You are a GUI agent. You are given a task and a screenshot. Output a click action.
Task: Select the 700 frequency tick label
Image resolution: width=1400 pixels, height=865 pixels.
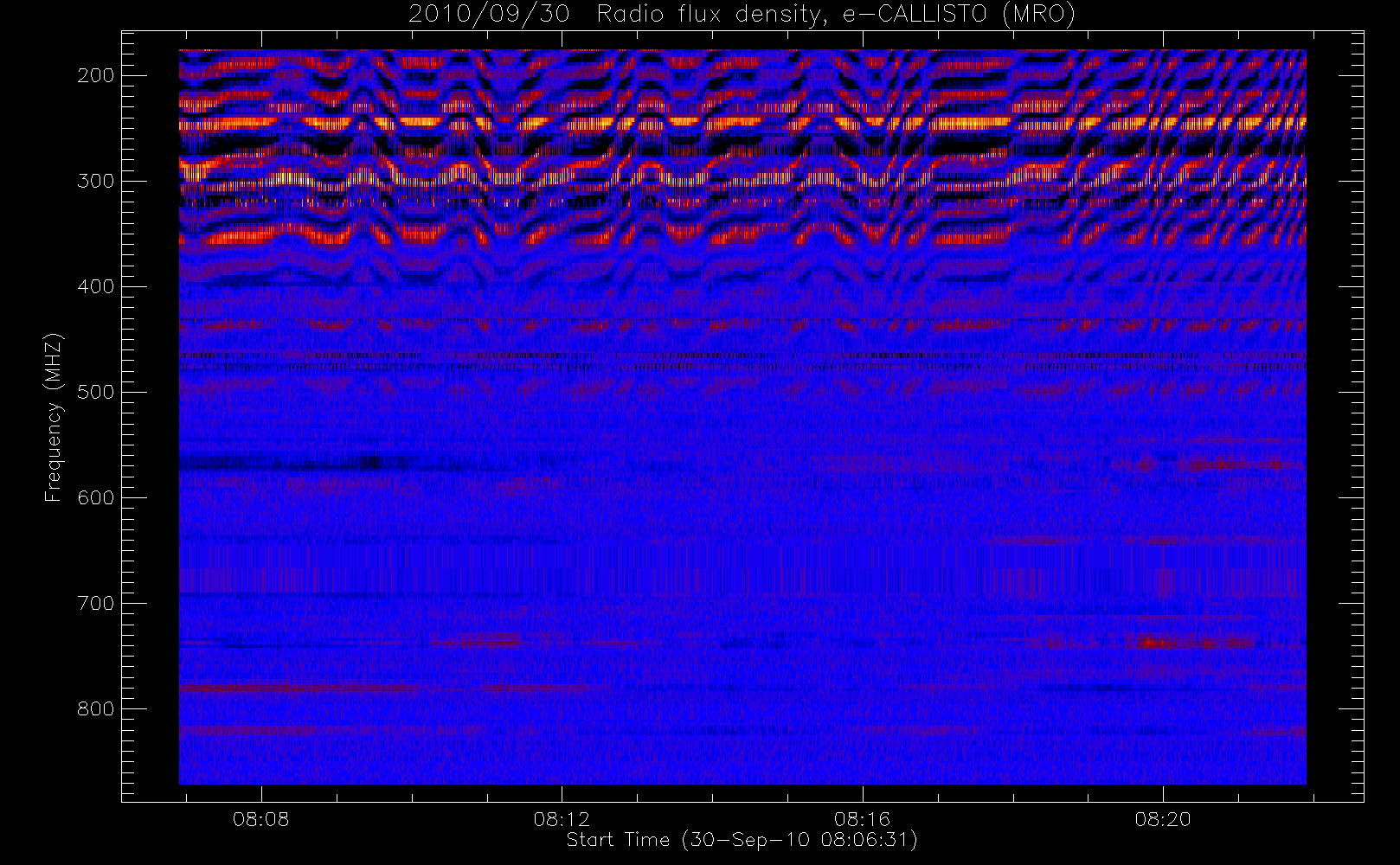[96, 603]
